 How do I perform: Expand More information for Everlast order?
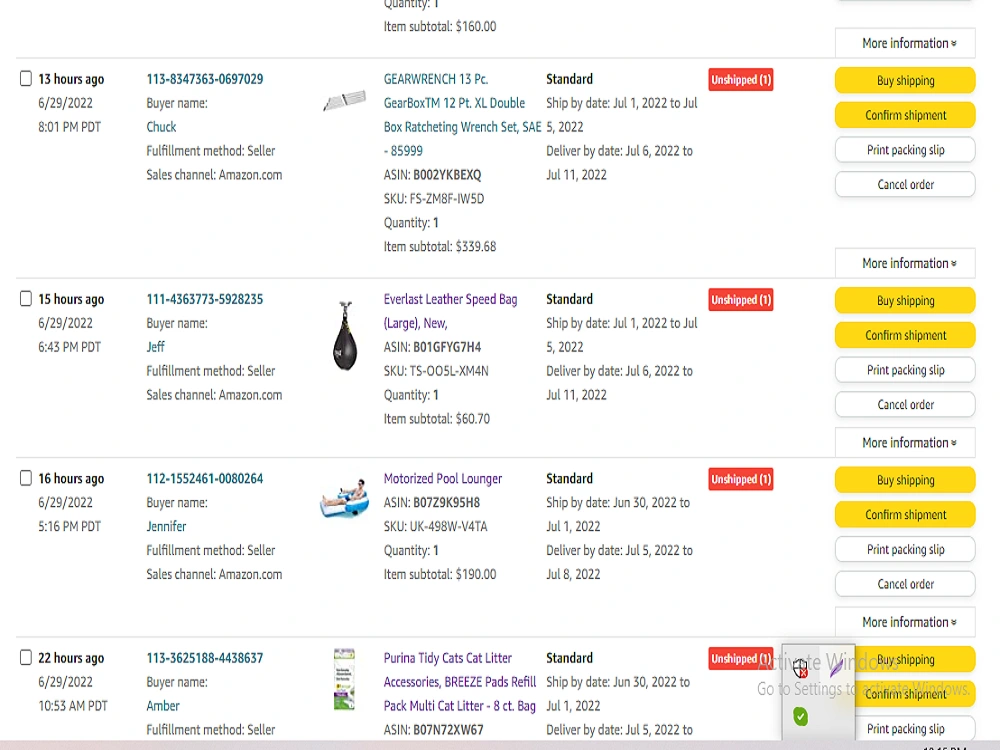tap(905, 443)
